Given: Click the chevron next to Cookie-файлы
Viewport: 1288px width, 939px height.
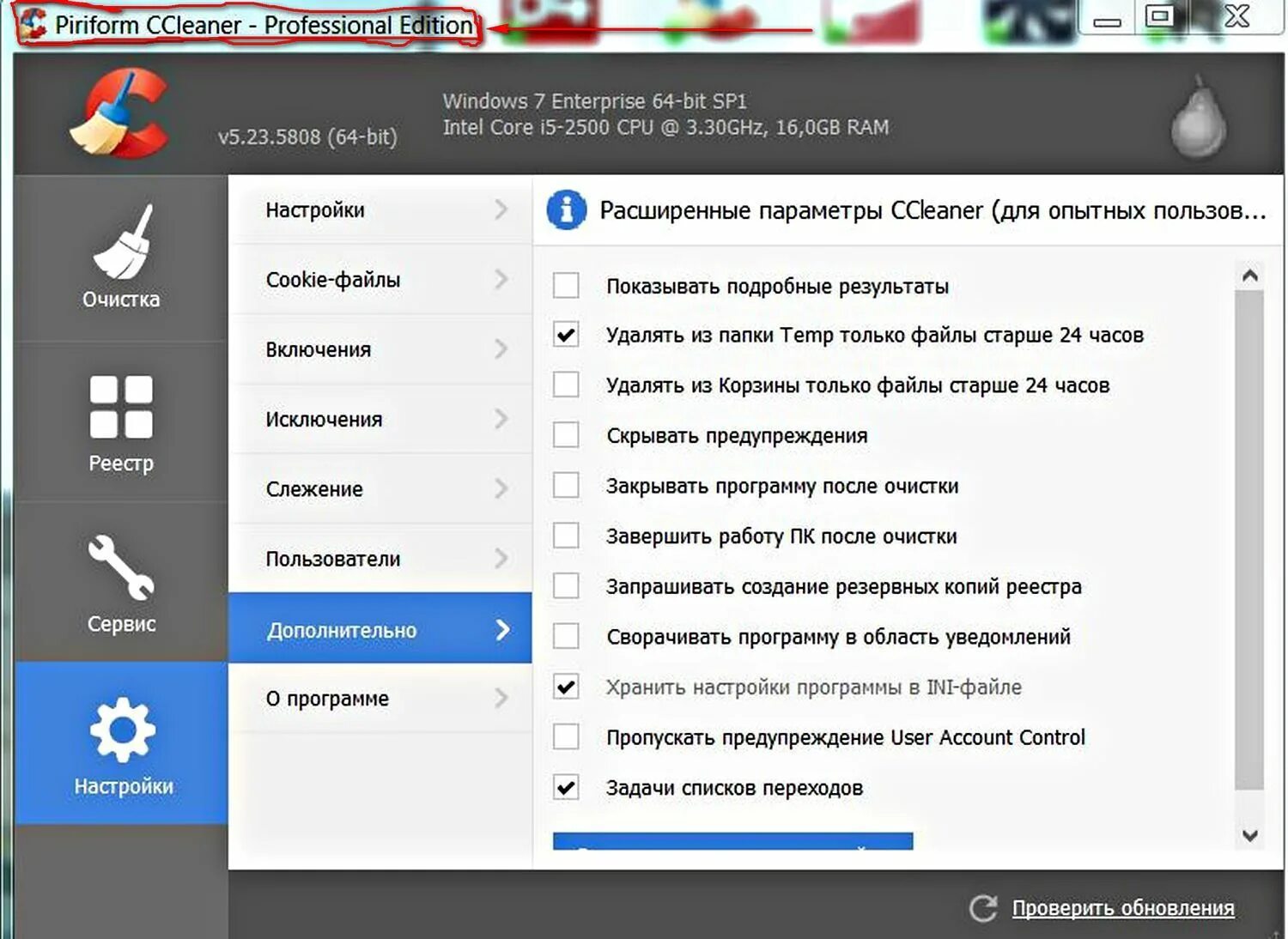Looking at the screenshot, I should click(501, 279).
